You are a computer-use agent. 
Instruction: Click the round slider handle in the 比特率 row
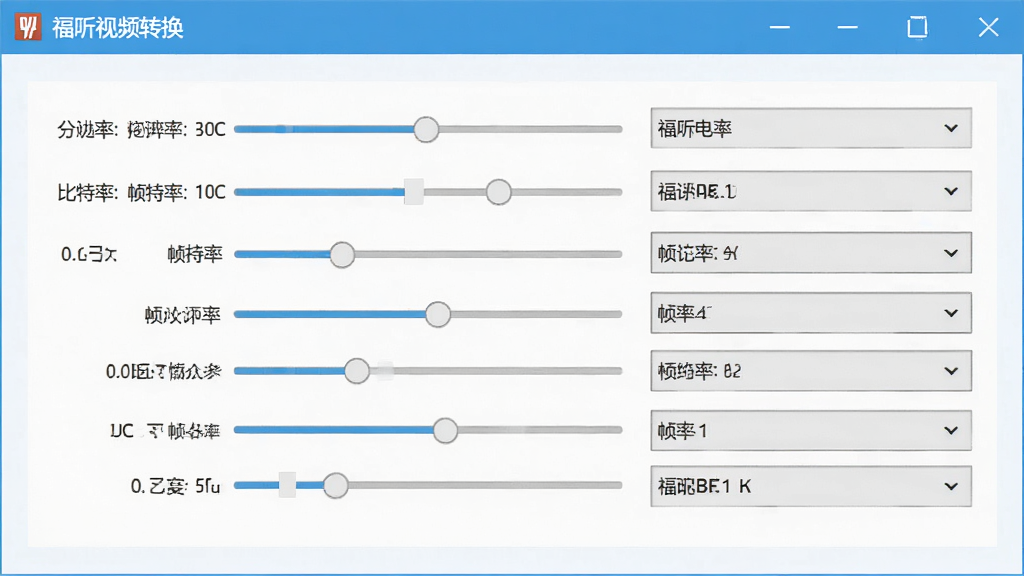(498, 192)
